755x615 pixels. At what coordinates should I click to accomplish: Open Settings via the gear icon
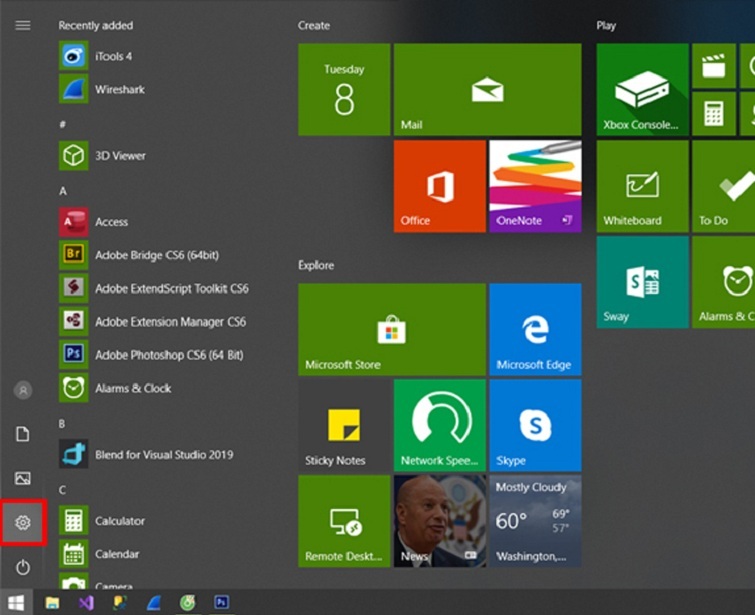point(23,522)
